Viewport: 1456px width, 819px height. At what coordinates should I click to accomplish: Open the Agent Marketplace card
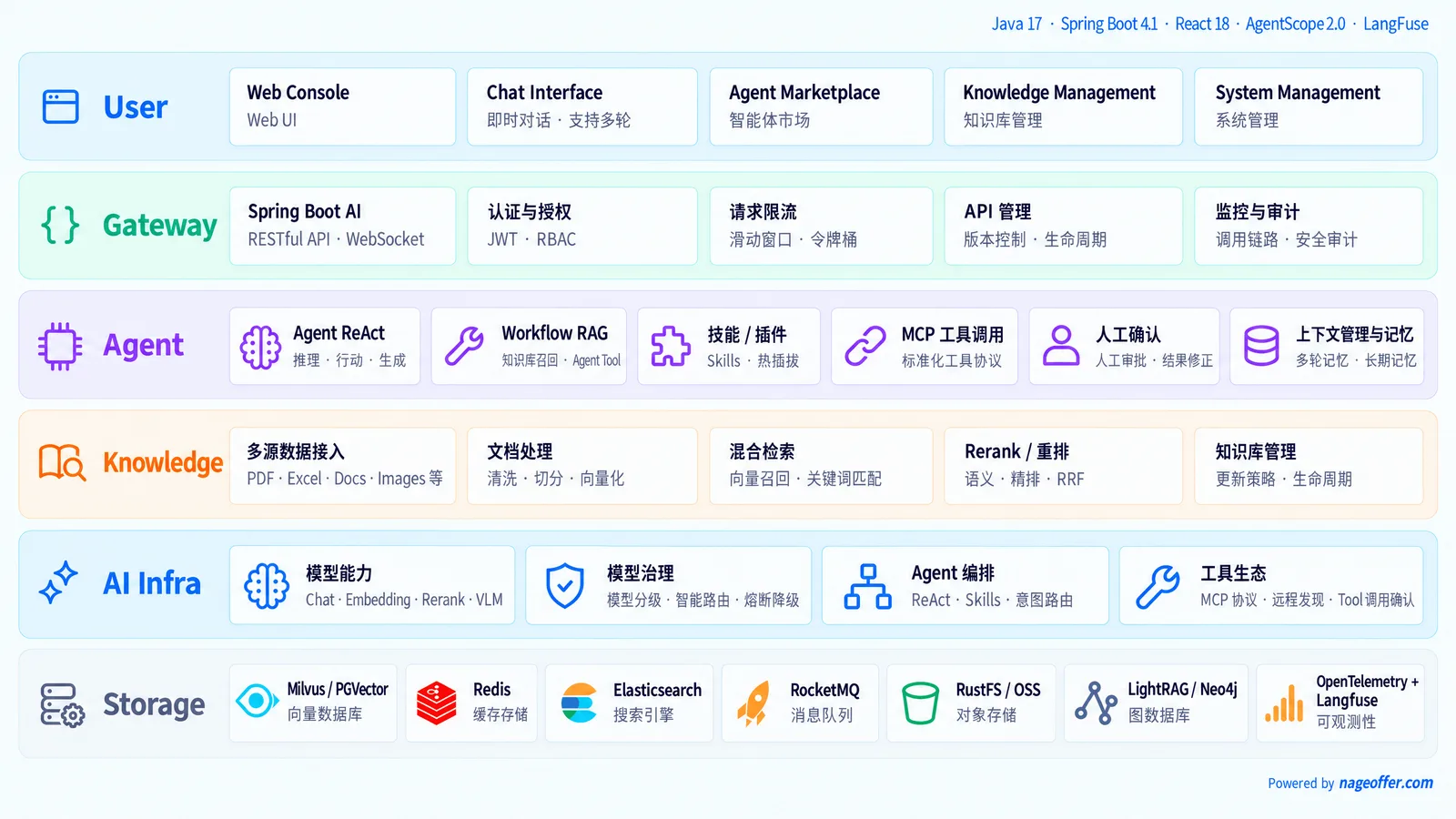pos(821,106)
